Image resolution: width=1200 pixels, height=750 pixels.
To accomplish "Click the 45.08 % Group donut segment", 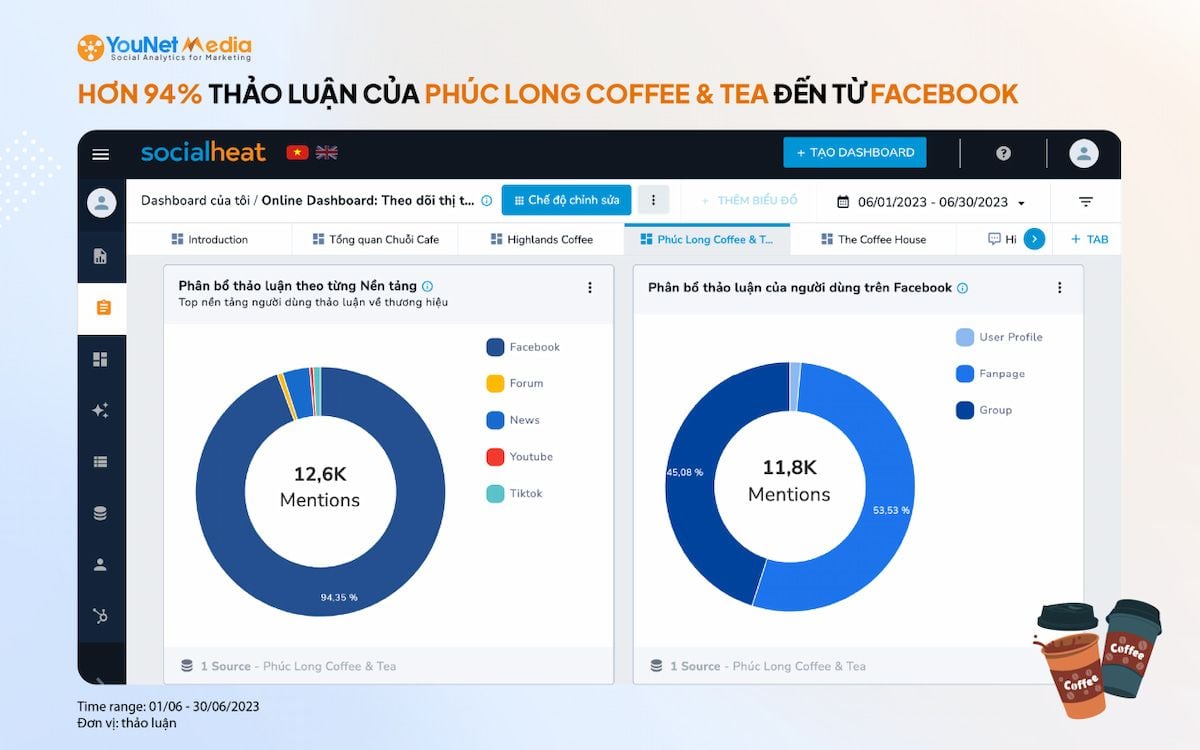I will [x=685, y=472].
